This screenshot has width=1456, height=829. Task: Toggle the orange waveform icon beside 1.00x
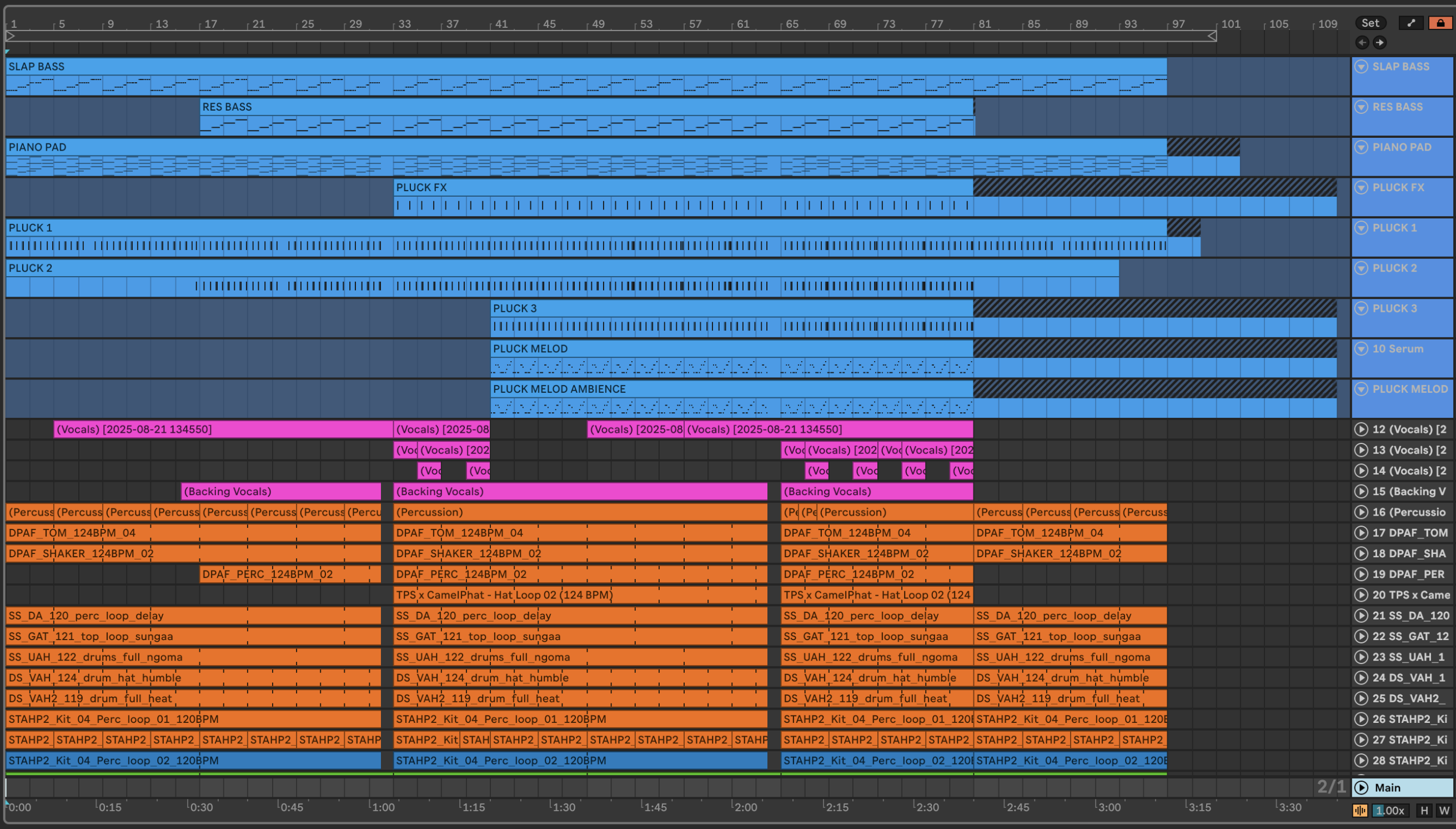tap(1360, 811)
